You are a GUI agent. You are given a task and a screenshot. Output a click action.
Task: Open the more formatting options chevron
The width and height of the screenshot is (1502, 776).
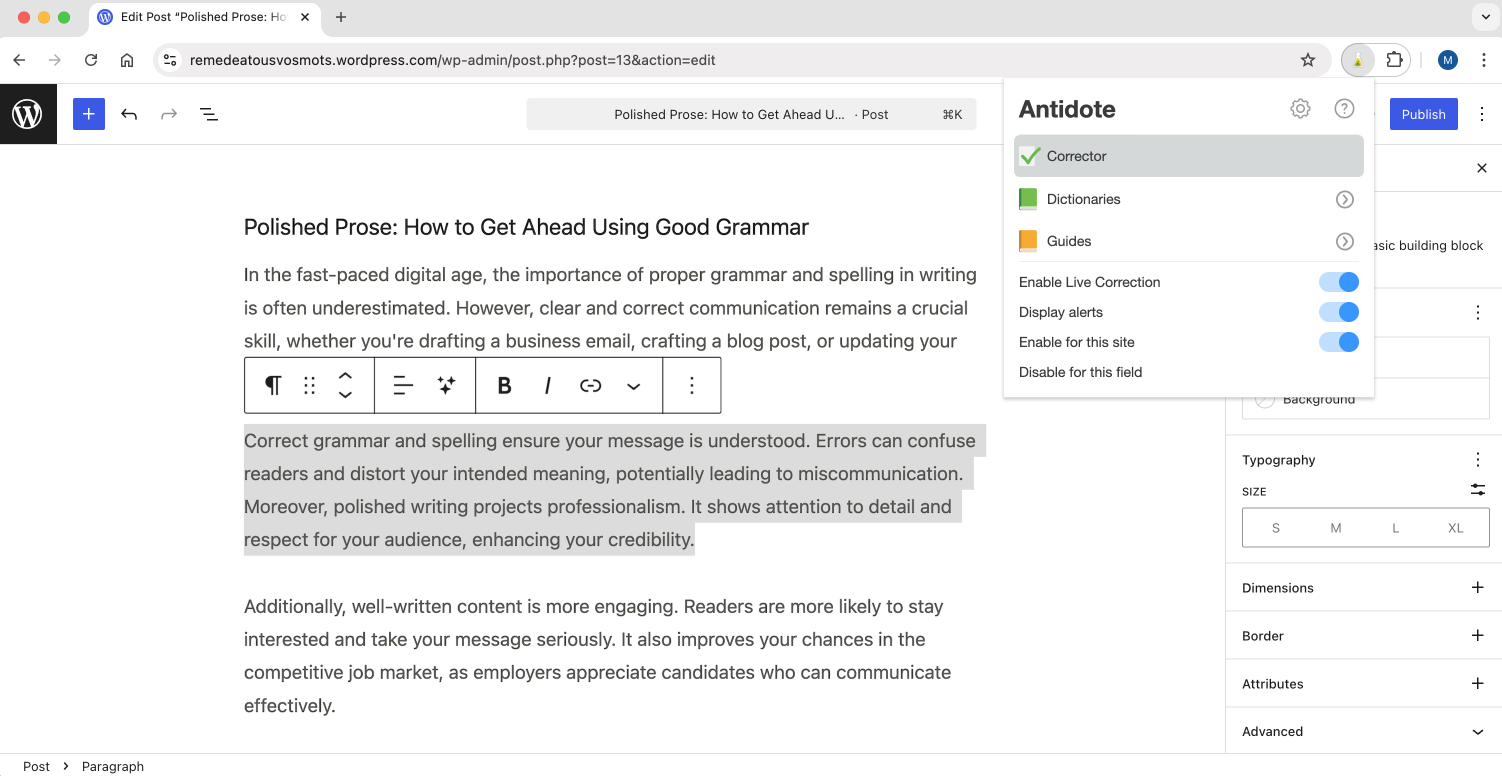634,386
